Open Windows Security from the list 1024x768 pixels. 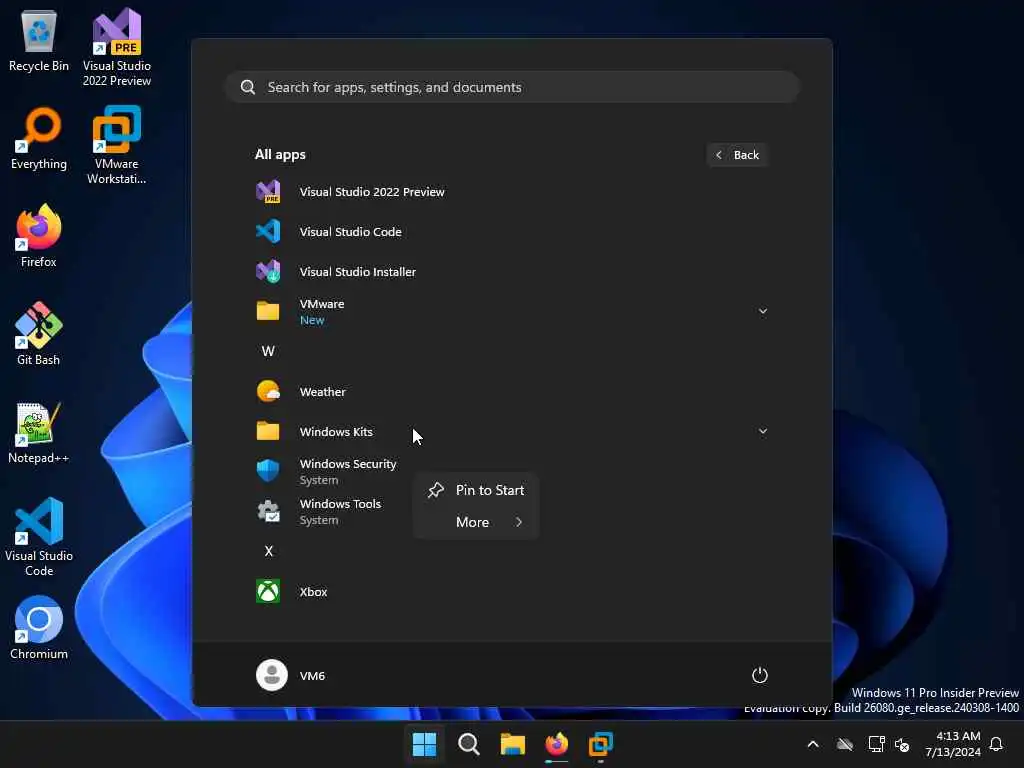click(x=511, y=472)
